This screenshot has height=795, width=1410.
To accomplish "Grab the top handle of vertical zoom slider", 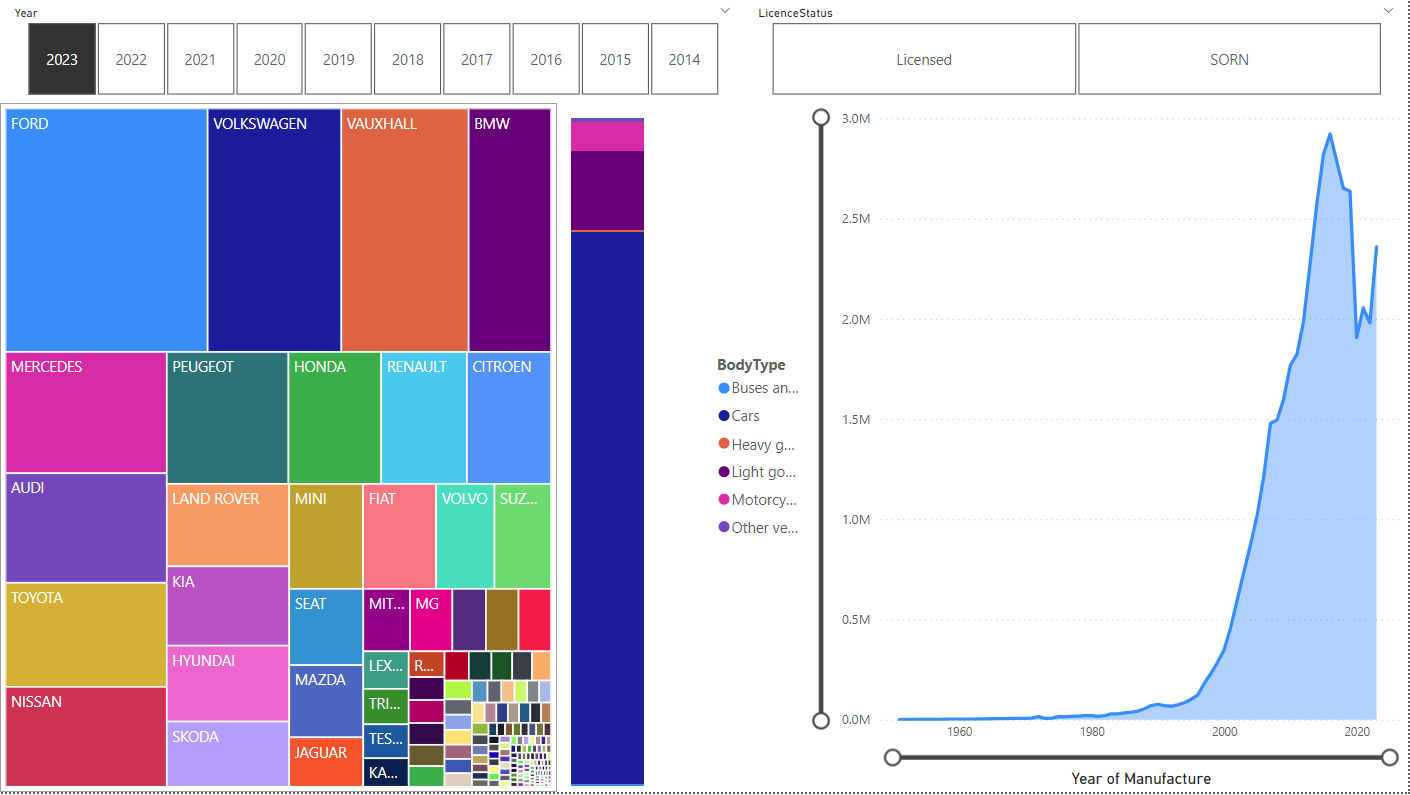I will (x=821, y=118).
